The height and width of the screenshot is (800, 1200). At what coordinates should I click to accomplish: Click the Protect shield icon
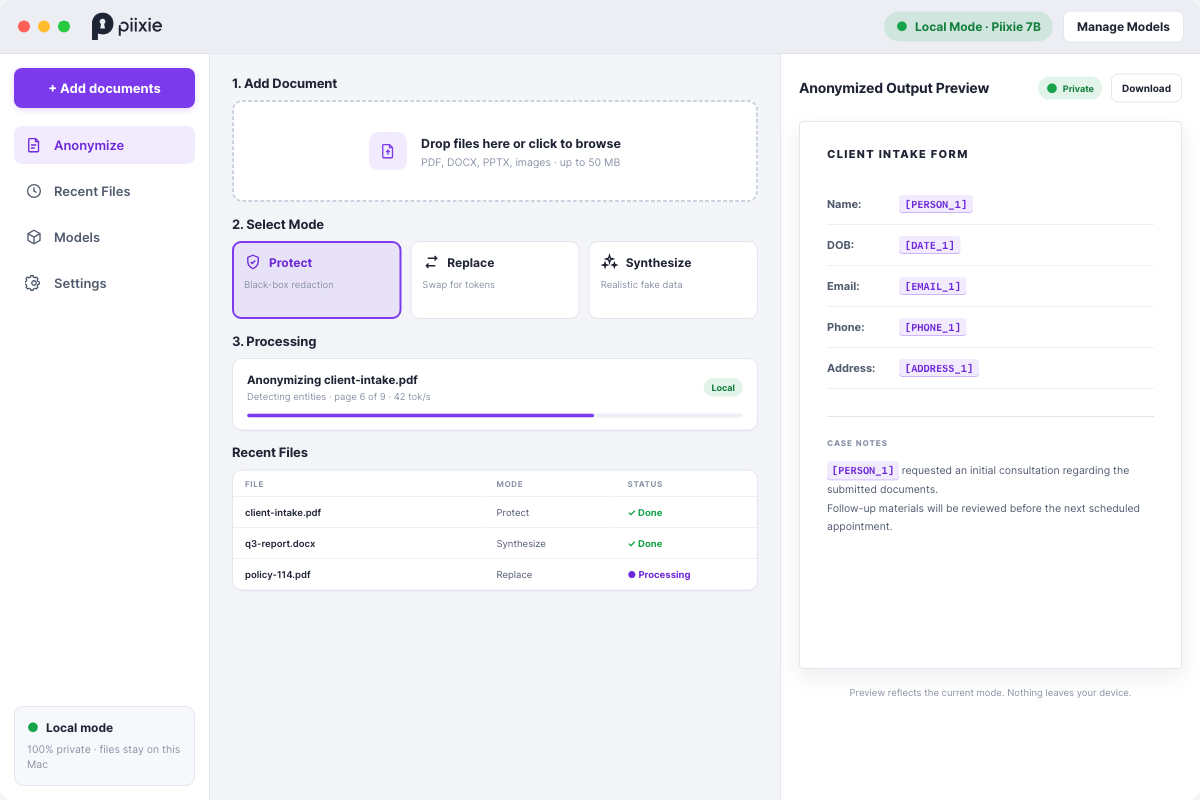pos(253,262)
